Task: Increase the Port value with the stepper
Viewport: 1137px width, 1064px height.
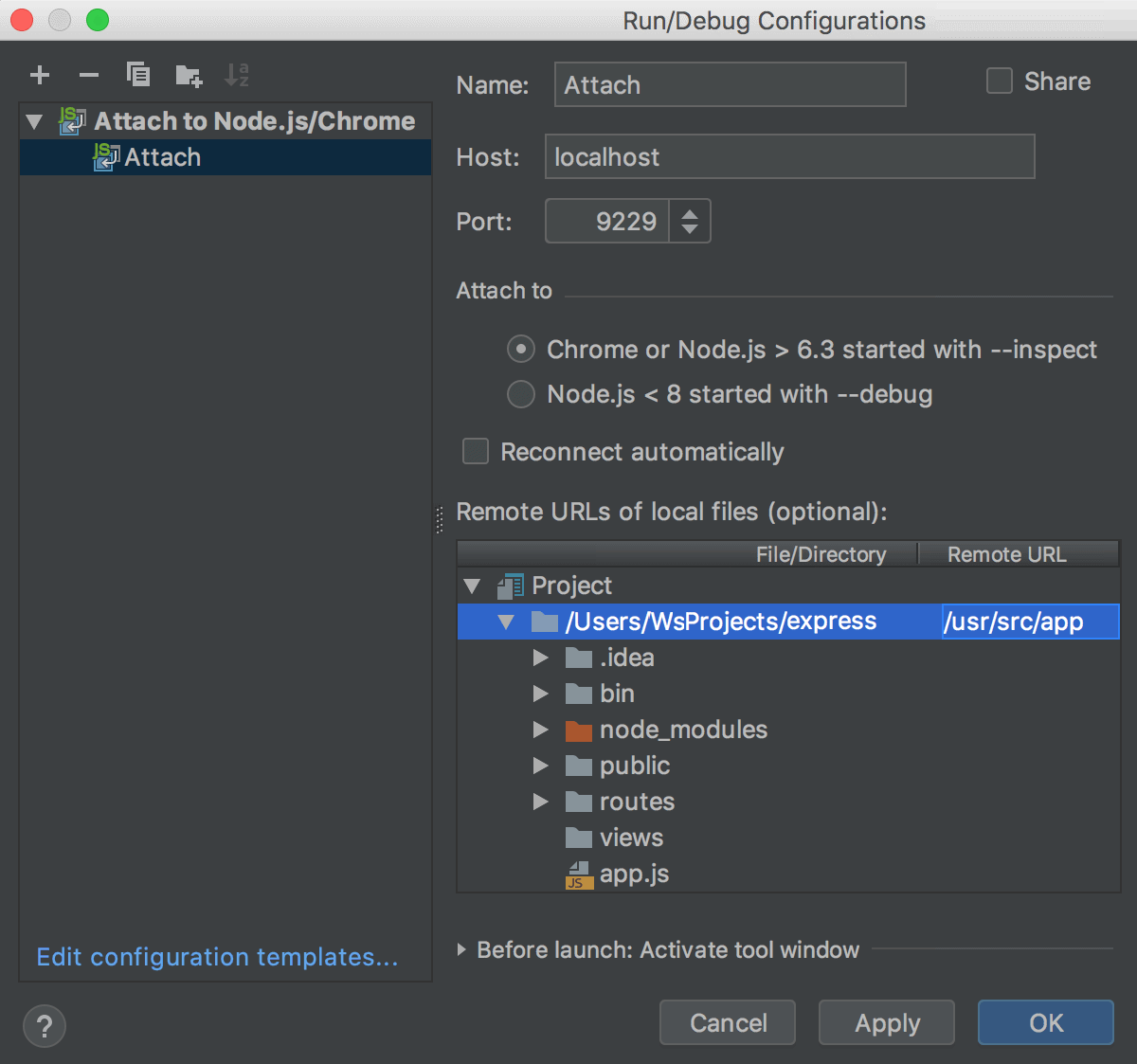Action: (x=691, y=212)
